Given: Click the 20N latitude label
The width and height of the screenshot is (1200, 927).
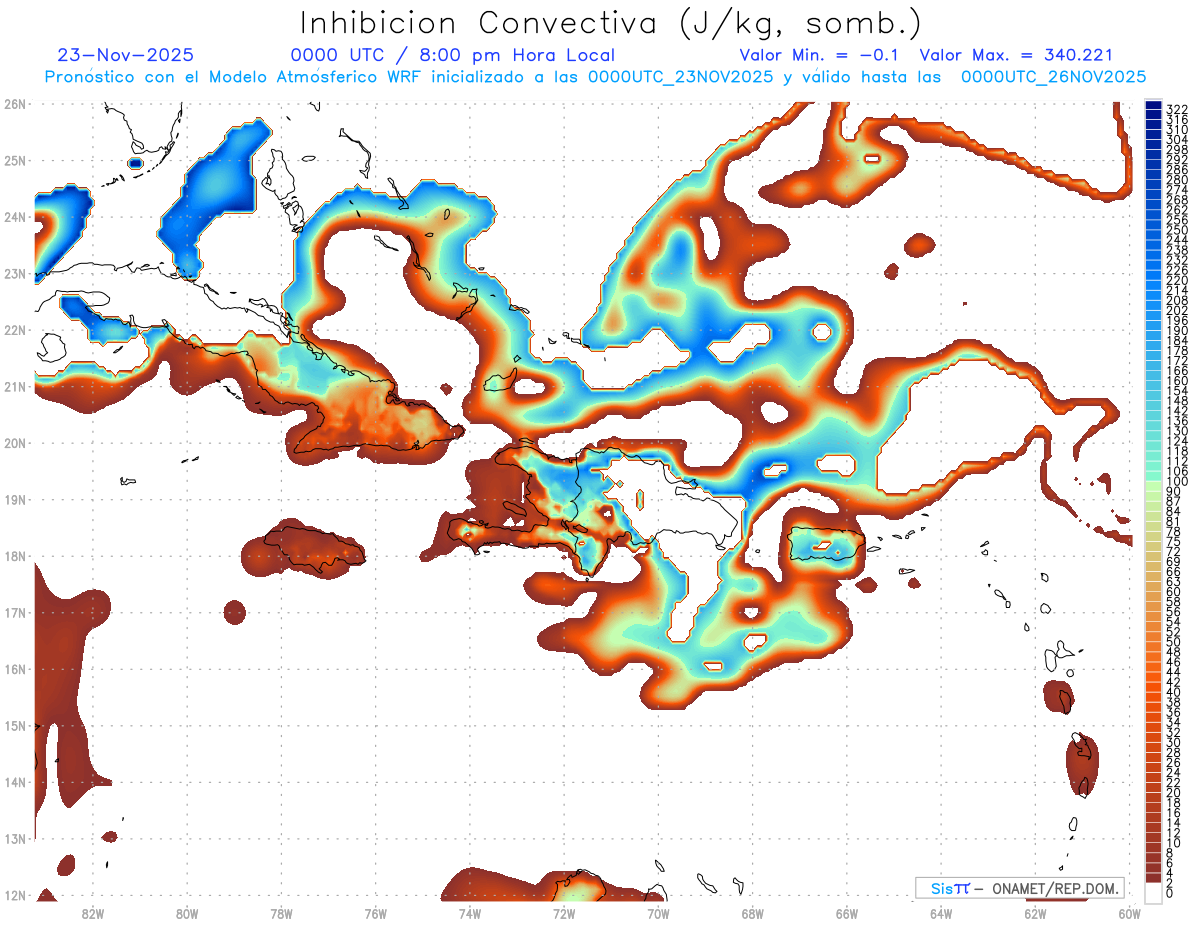Looking at the screenshot, I should (15, 443).
